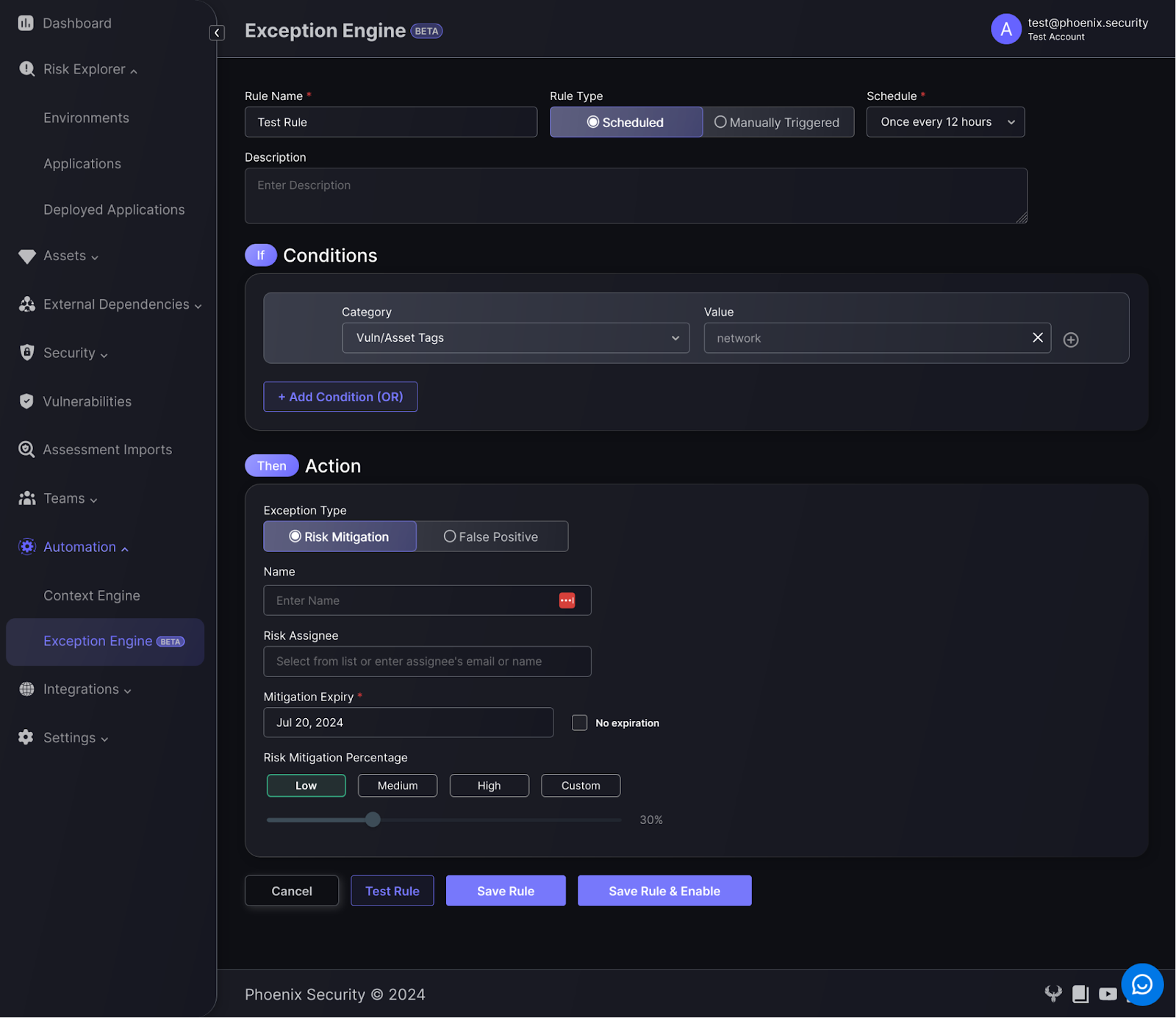This screenshot has width=1176, height=1018.
Task: Collapse the sidebar with the arrow button
Action: [217, 32]
